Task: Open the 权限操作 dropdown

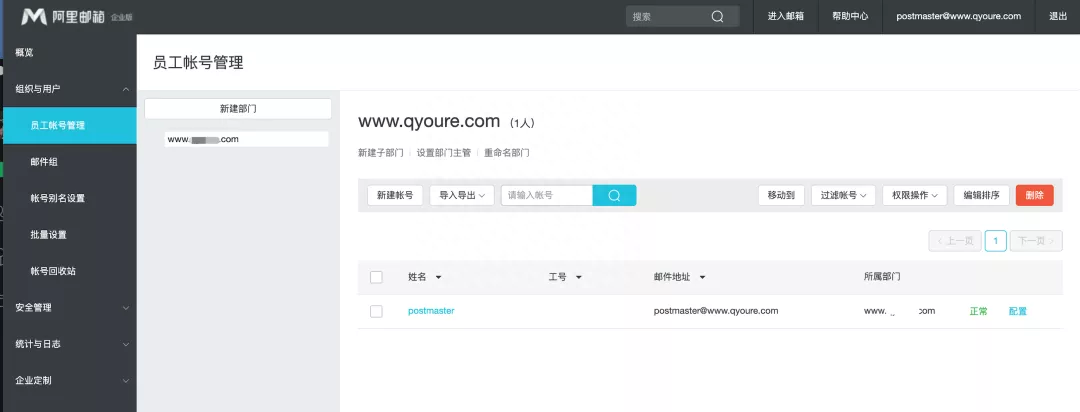Action: click(x=914, y=195)
